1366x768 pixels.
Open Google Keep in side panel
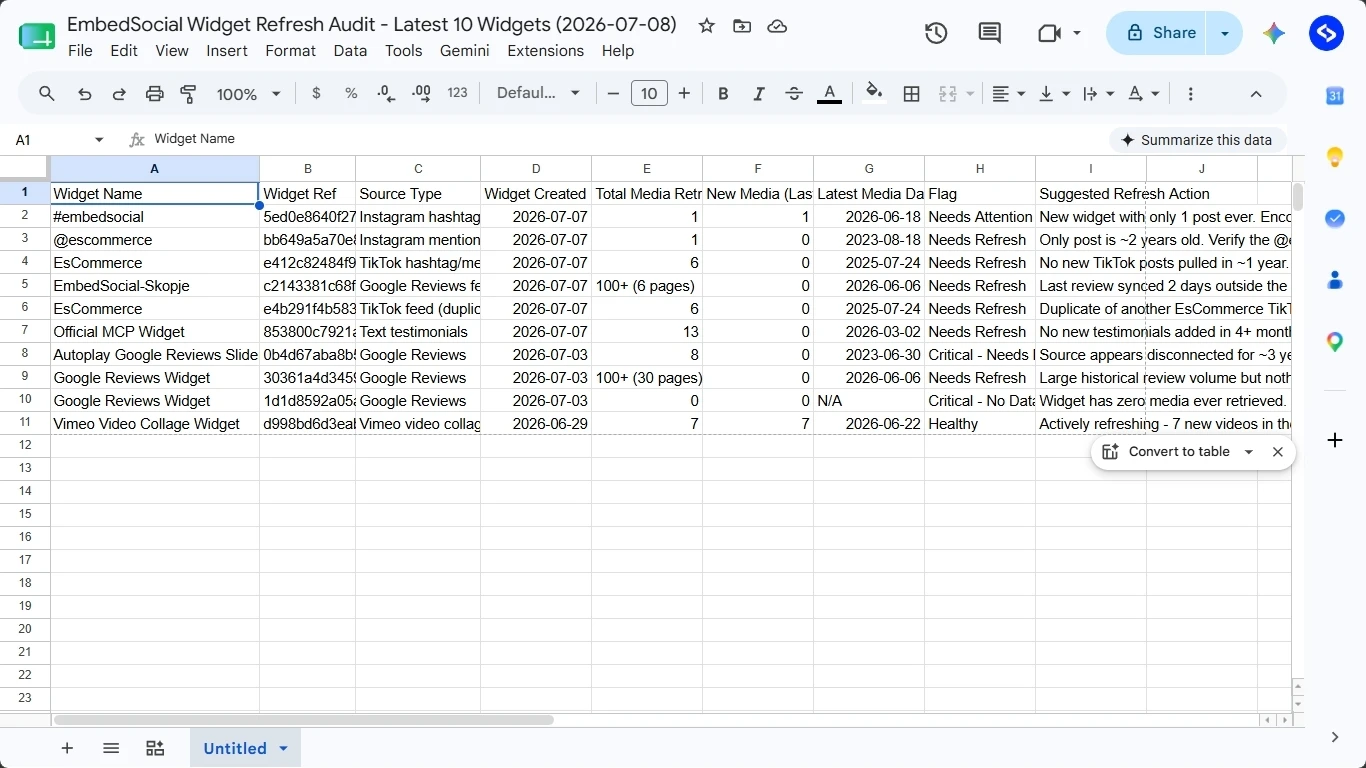pos(1335,157)
